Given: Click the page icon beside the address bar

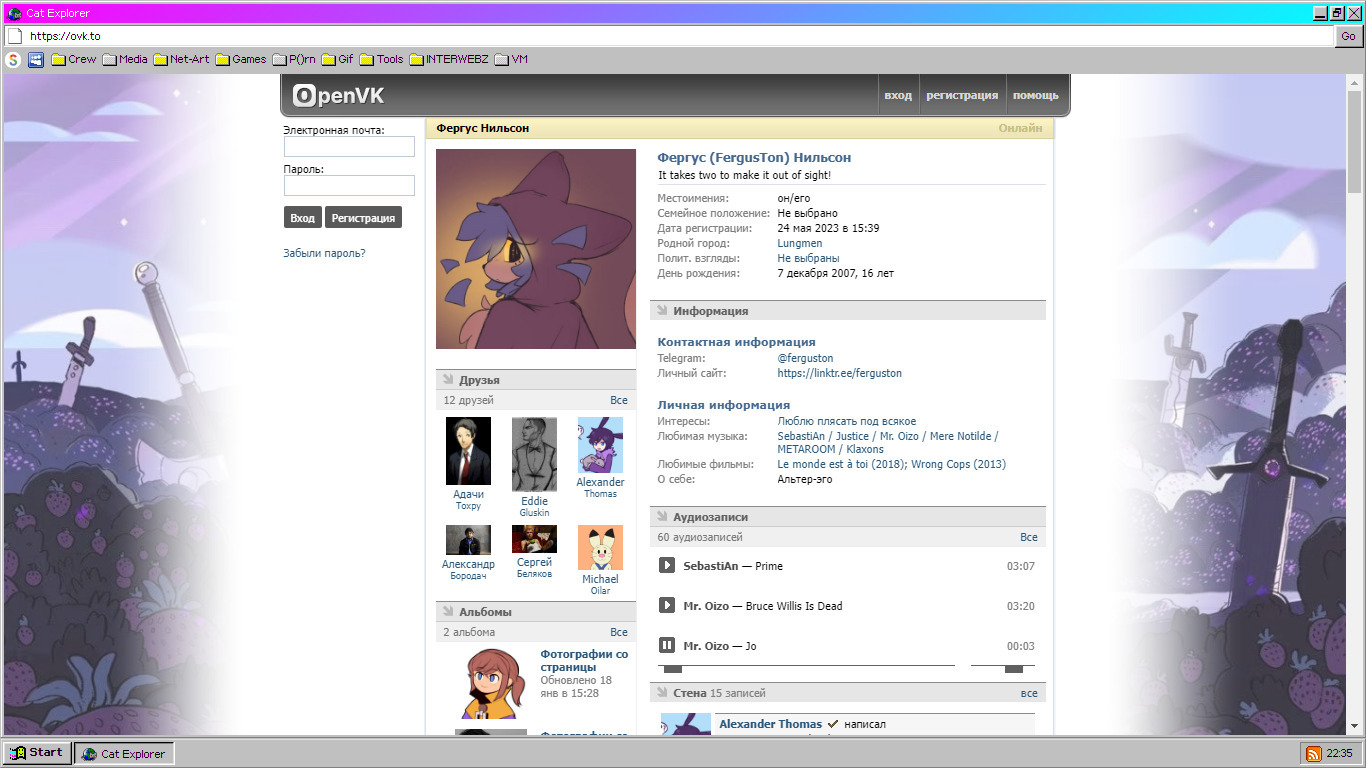Looking at the screenshot, I should (x=15, y=36).
